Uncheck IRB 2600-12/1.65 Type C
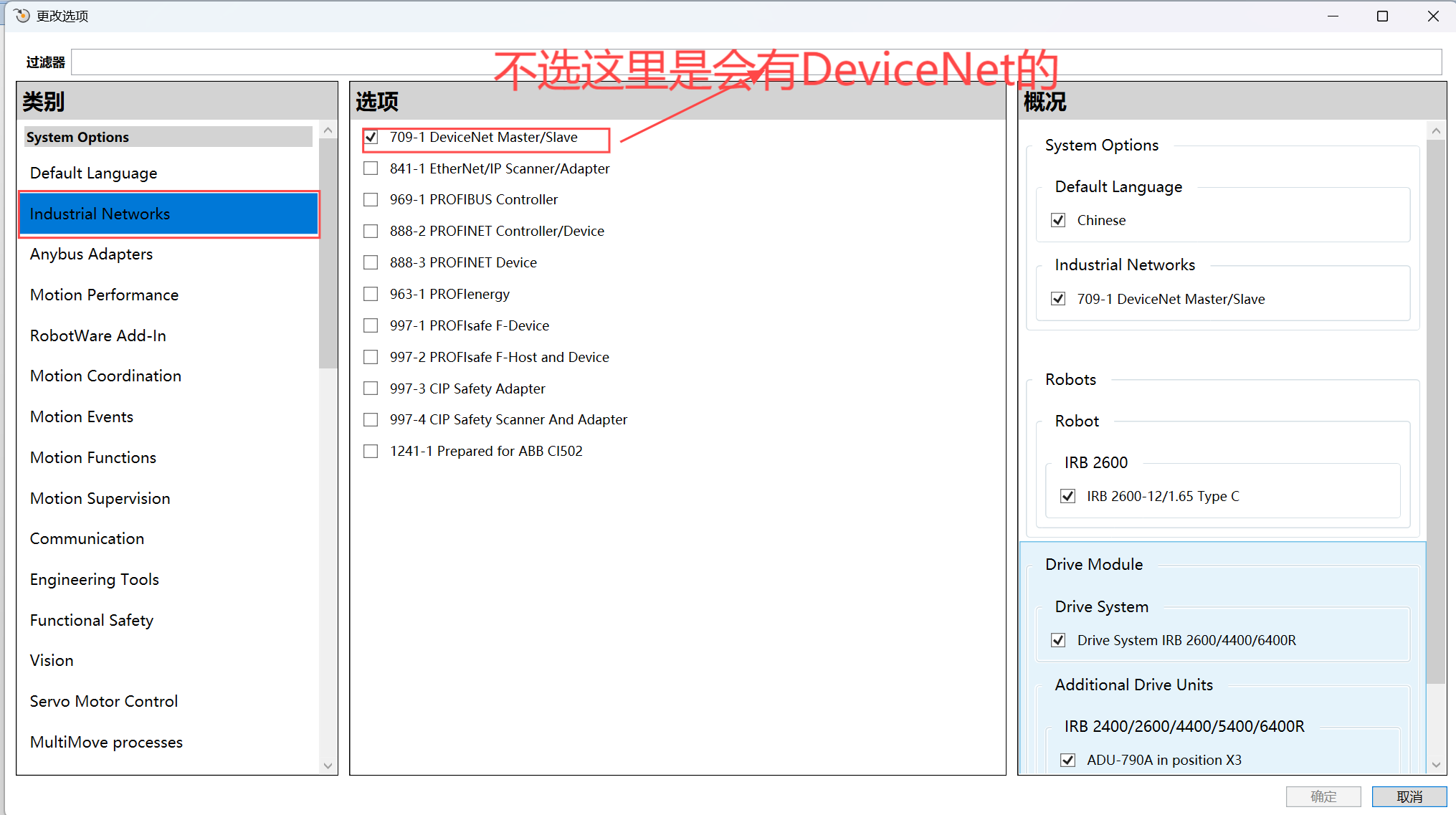 [1067, 496]
